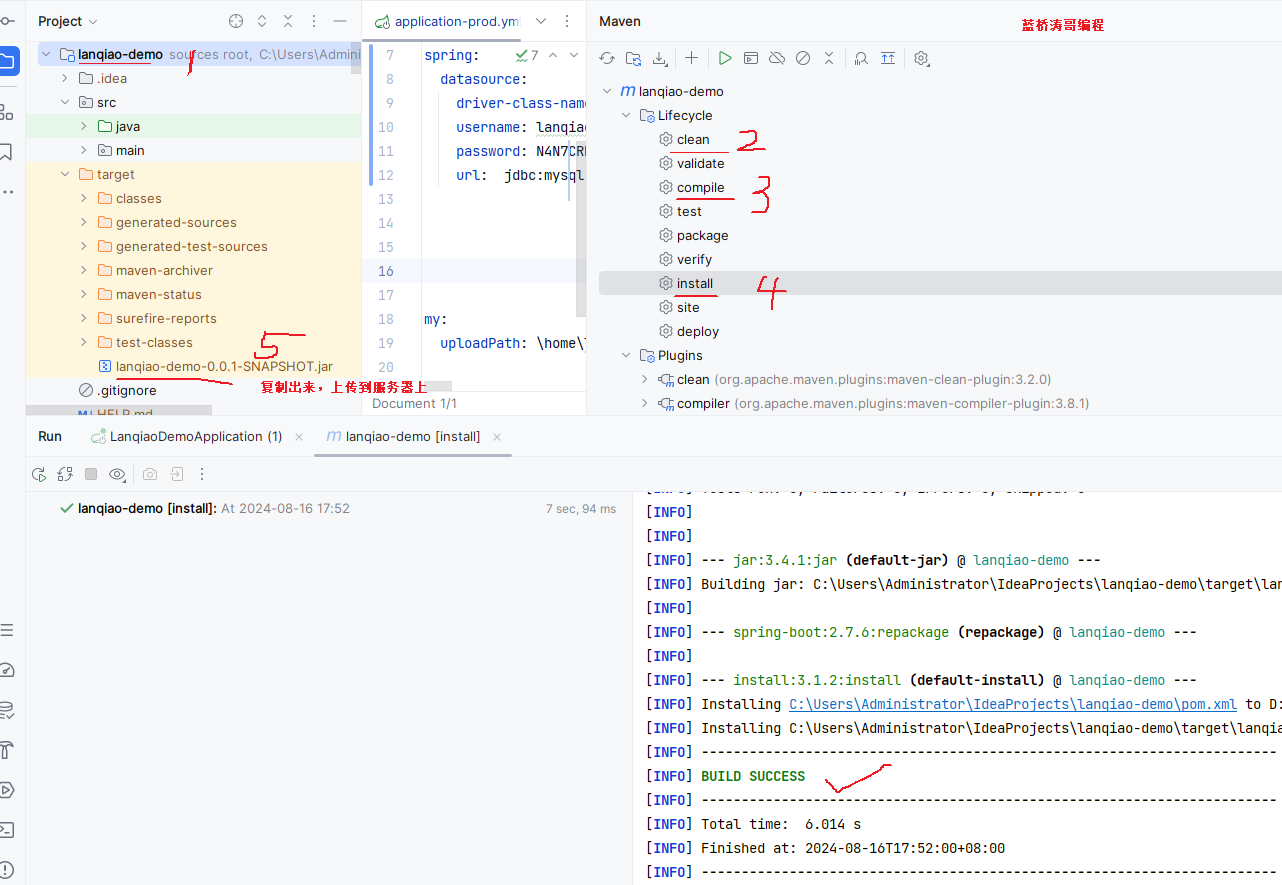Screen dimensions: 1282x885
Task: Jump to the next highlighted problem arrow
Action: 573,55
